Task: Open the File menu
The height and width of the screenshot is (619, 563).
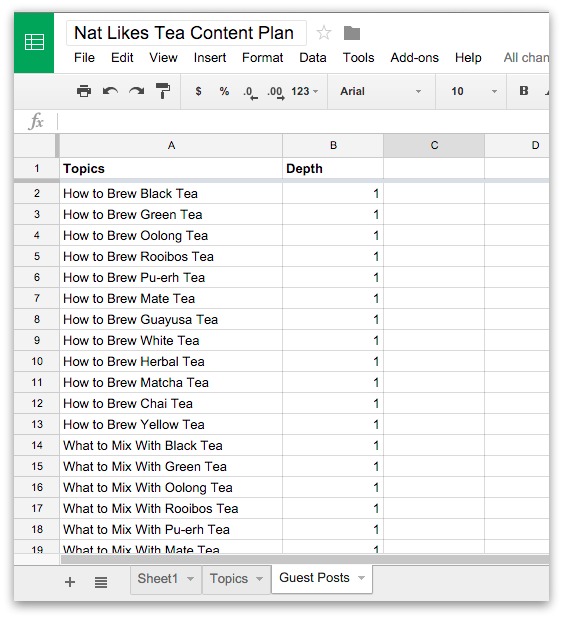Action: pyautogui.click(x=84, y=58)
